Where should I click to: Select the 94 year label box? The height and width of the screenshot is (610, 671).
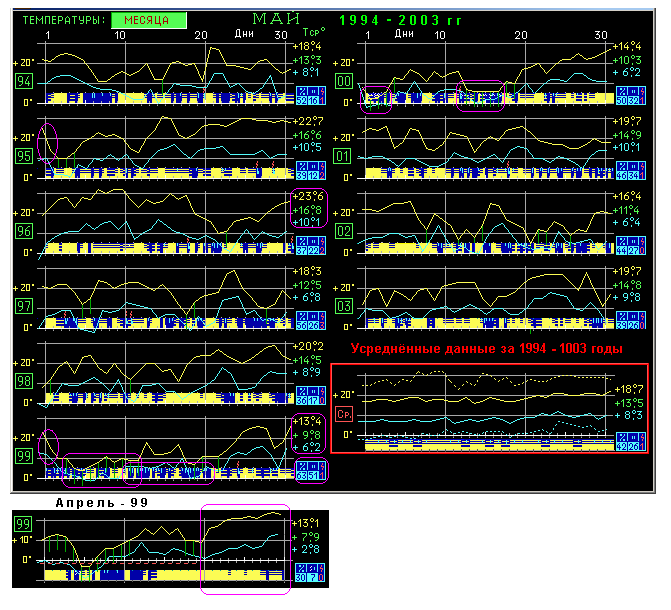[22, 82]
